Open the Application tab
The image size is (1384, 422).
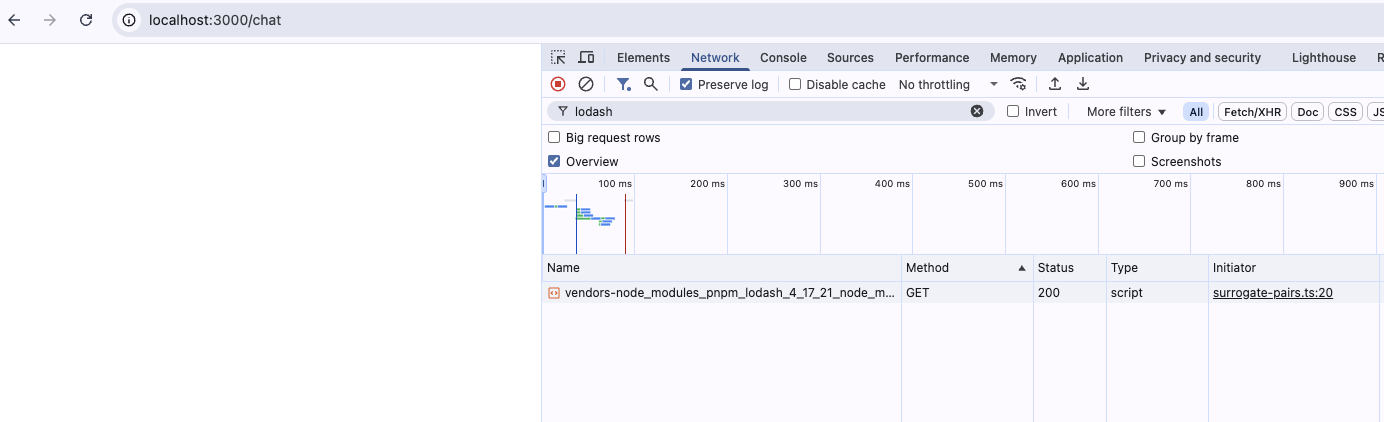(1090, 58)
